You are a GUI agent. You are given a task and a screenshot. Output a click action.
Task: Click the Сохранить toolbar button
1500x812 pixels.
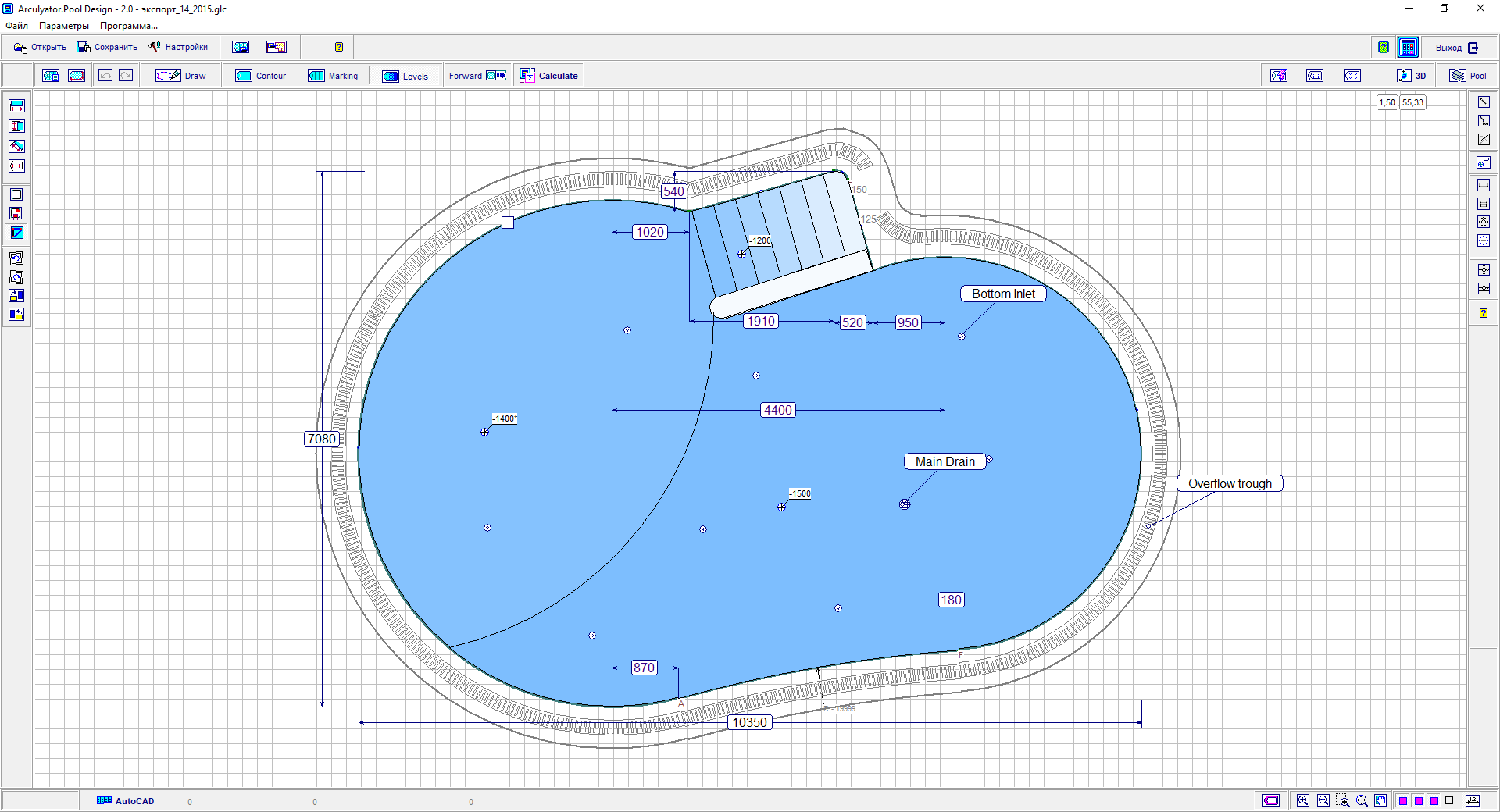click(107, 48)
